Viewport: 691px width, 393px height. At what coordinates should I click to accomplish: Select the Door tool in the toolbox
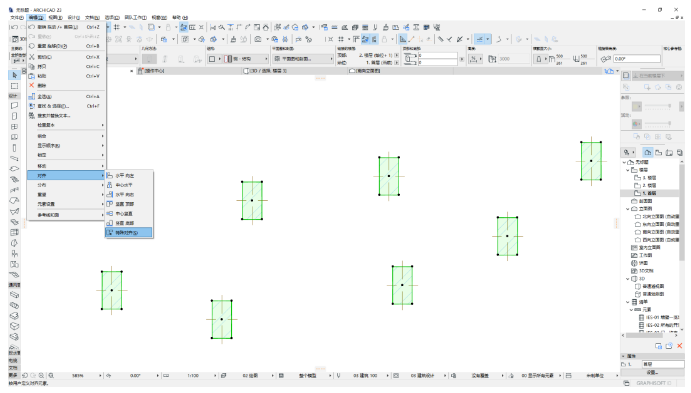click(14, 116)
